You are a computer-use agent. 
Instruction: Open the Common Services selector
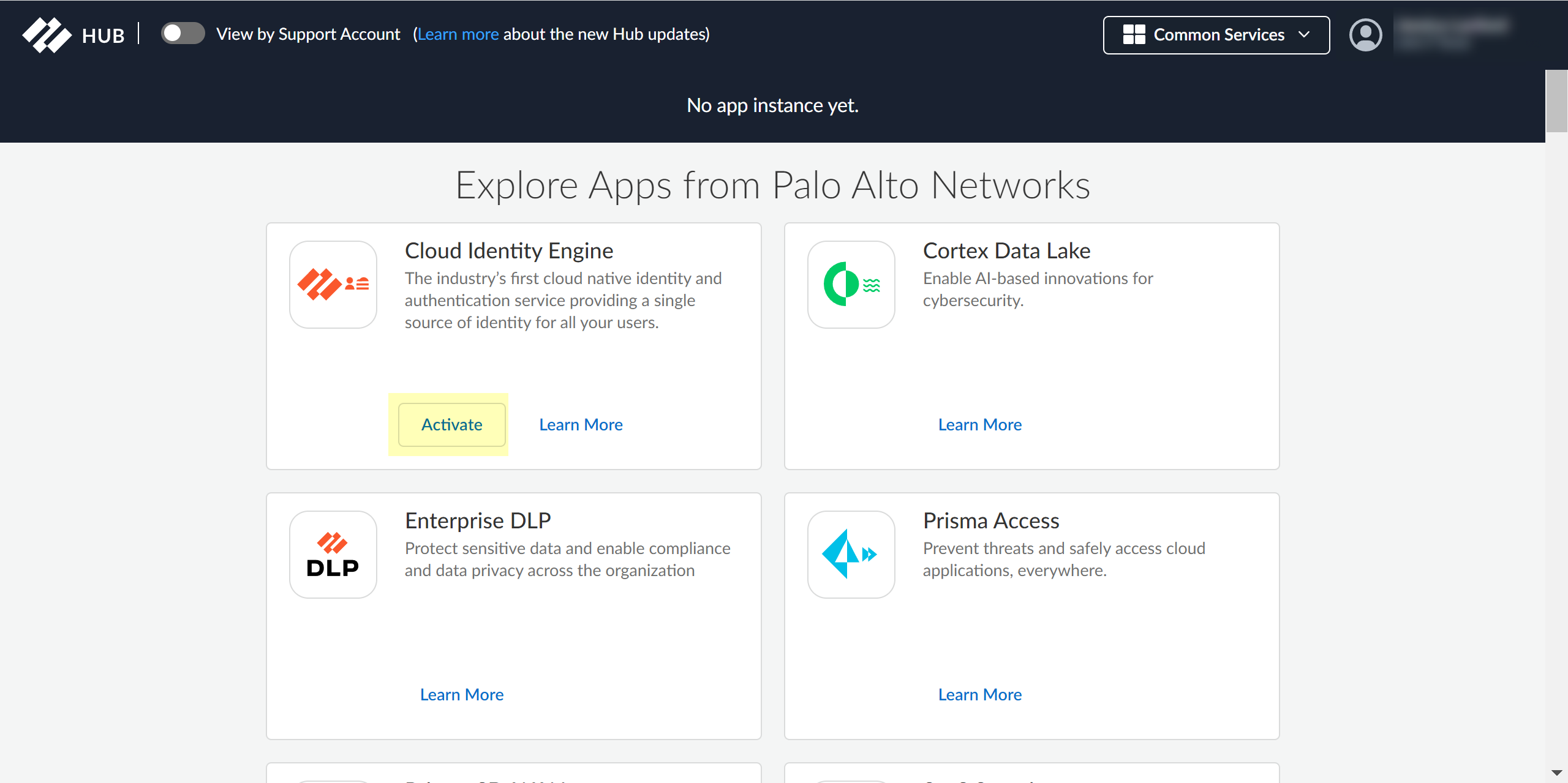(x=1216, y=34)
